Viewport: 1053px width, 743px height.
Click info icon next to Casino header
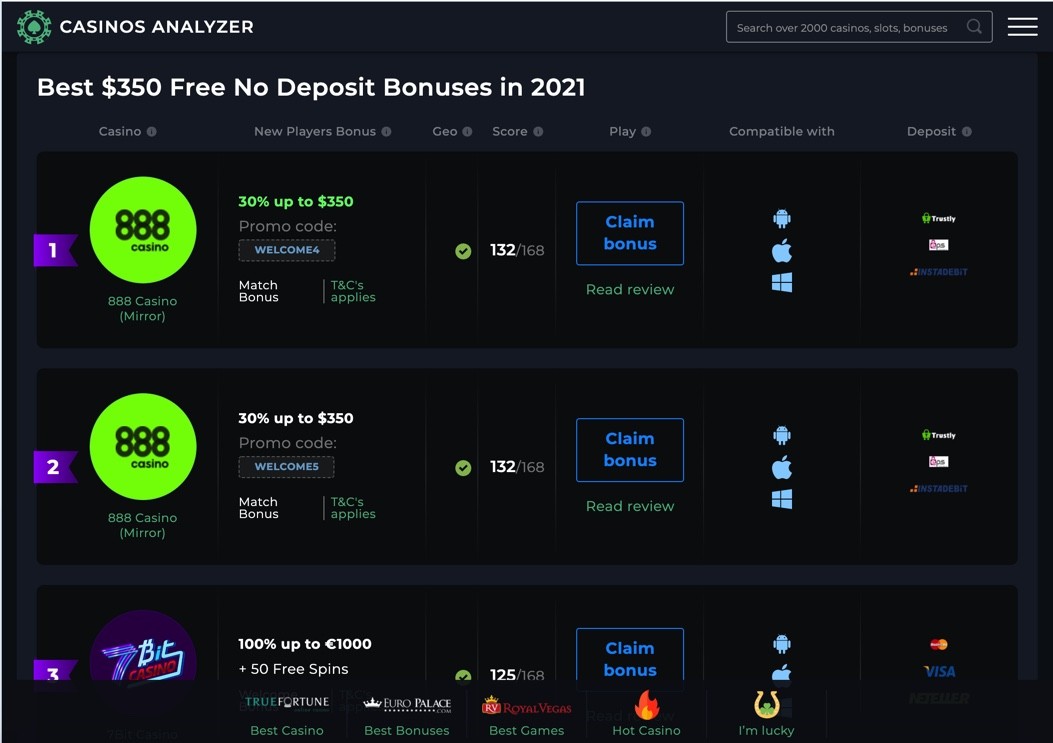(x=152, y=132)
